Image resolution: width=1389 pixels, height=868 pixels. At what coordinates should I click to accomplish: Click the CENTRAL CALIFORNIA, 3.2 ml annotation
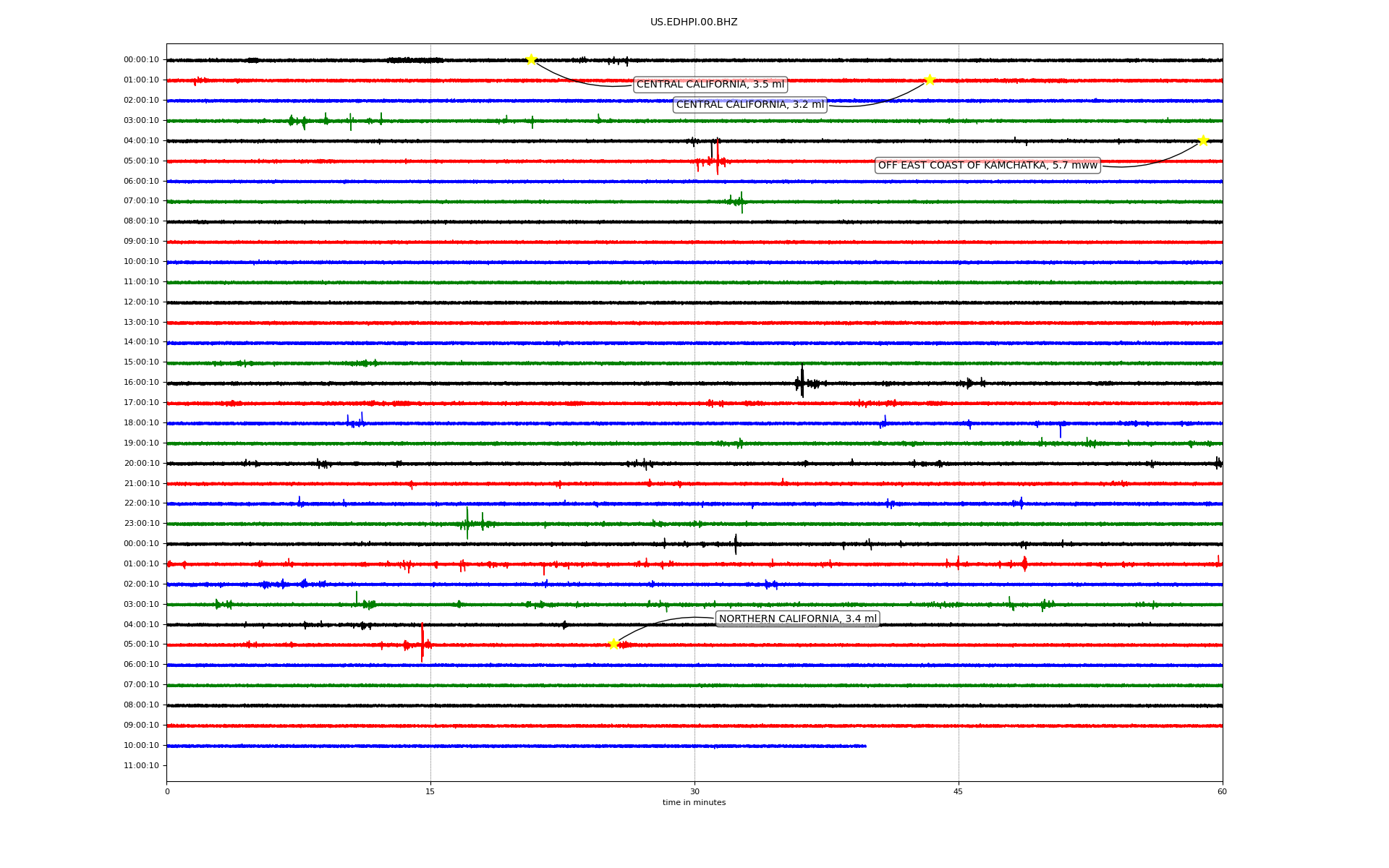749,105
